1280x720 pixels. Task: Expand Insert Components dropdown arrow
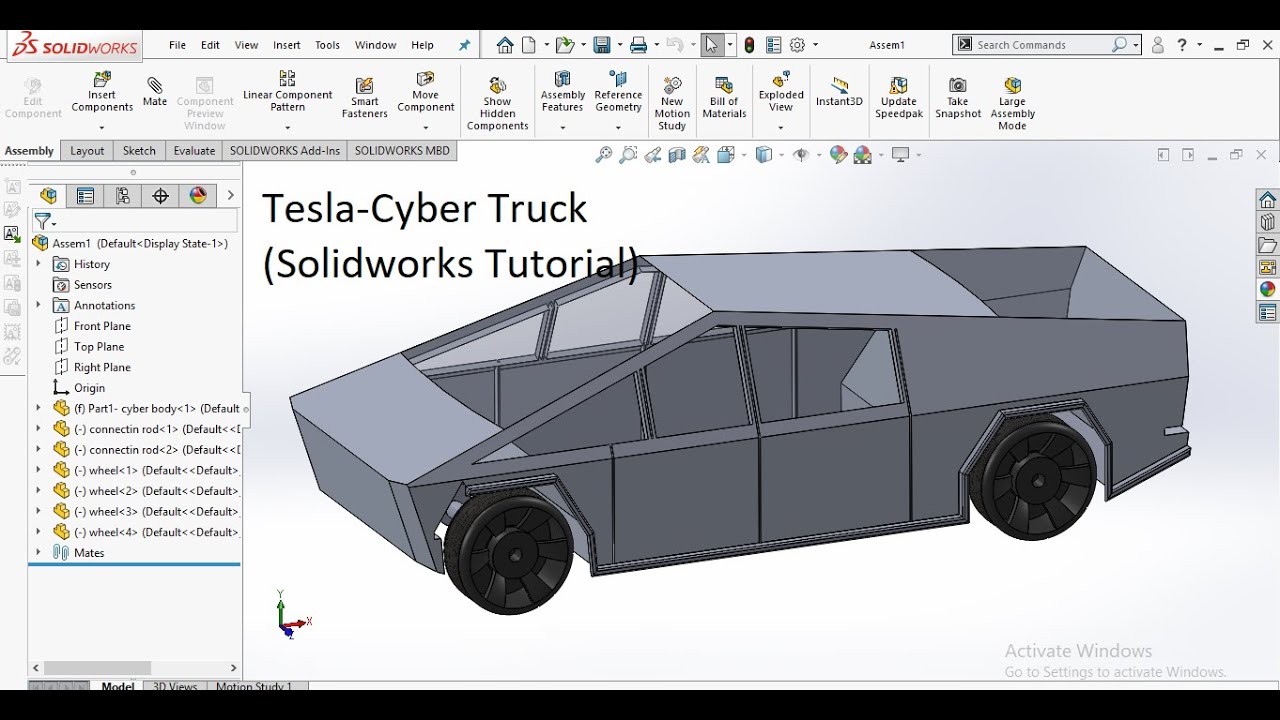(x=102, y=128)
